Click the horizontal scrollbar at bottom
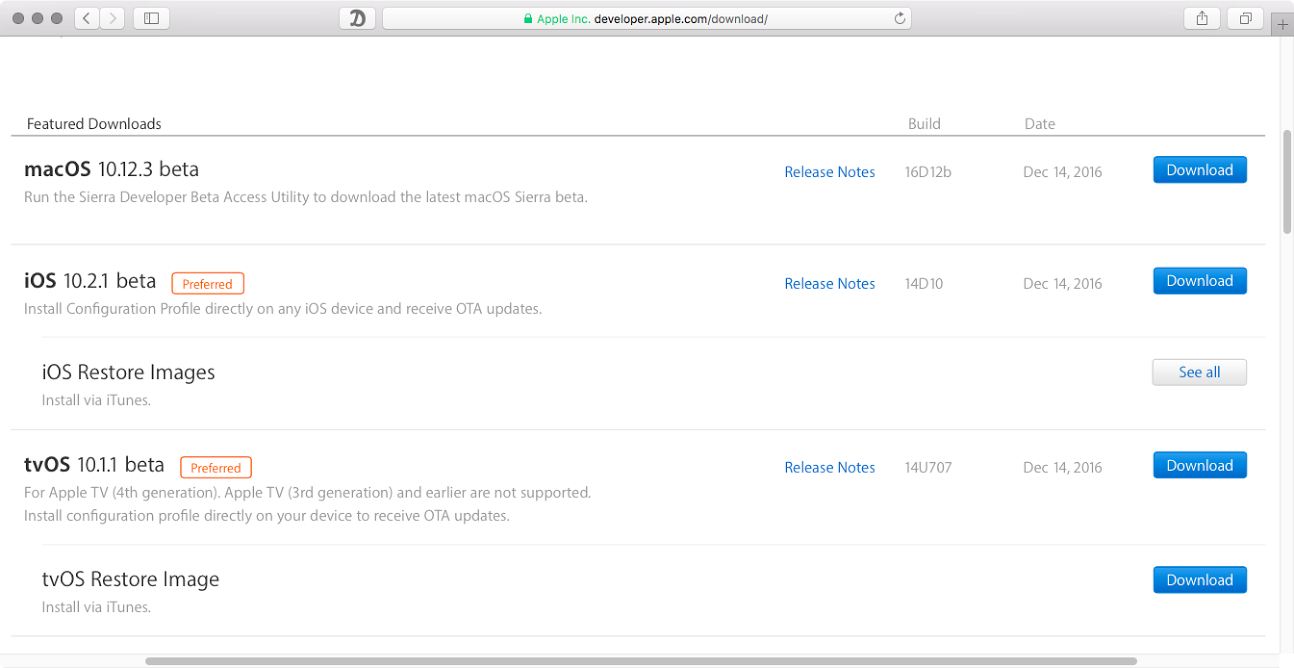The width and height of the screenshot is (1294, 668). (640, 661)
